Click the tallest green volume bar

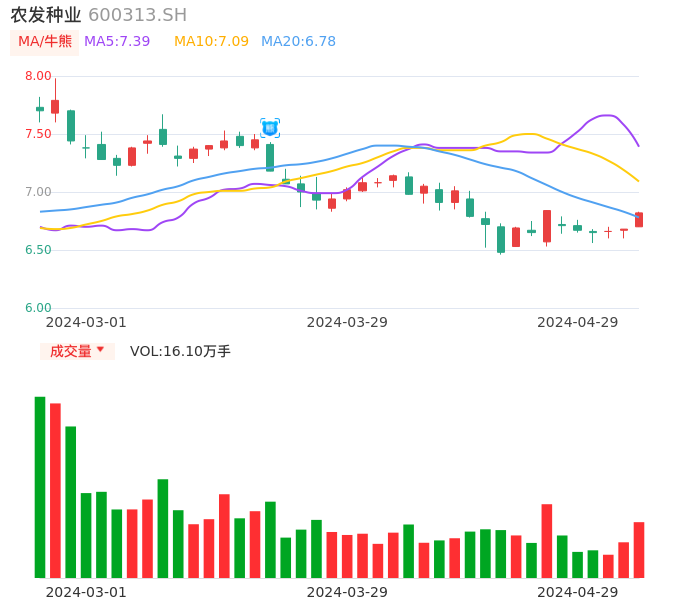coord(40,487)
